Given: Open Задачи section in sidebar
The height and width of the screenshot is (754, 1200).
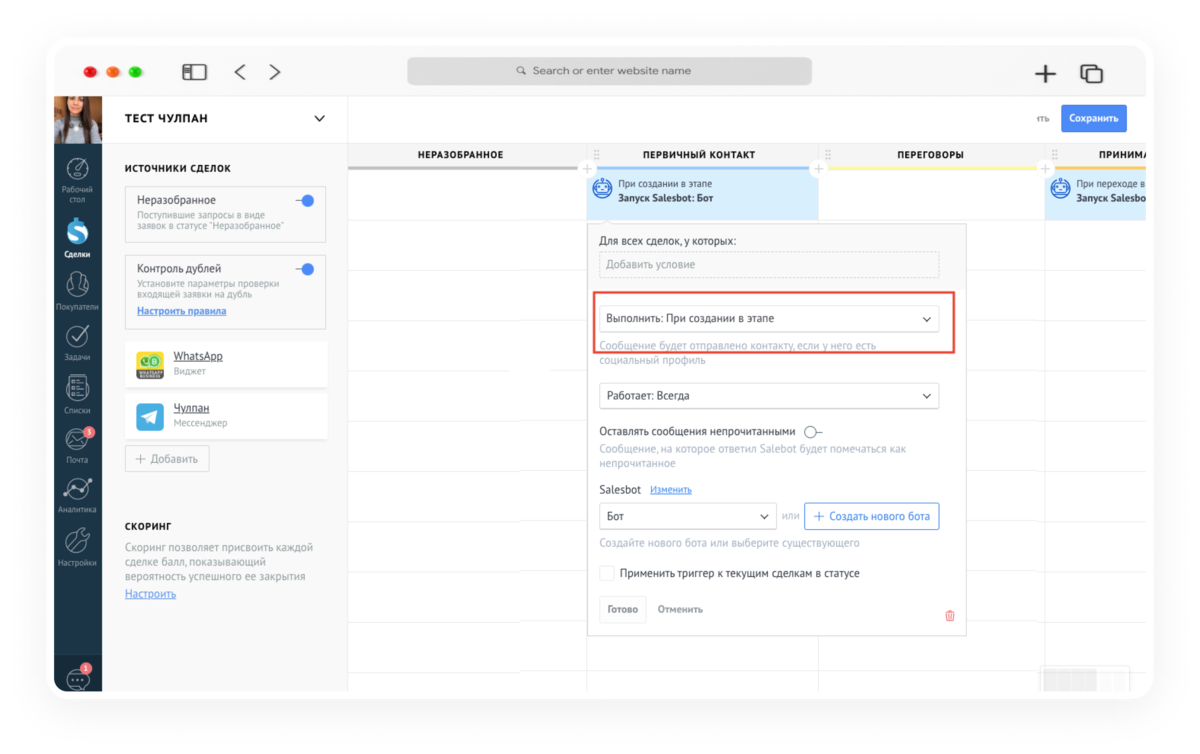Looking at the screenshot, I should 77,342.
